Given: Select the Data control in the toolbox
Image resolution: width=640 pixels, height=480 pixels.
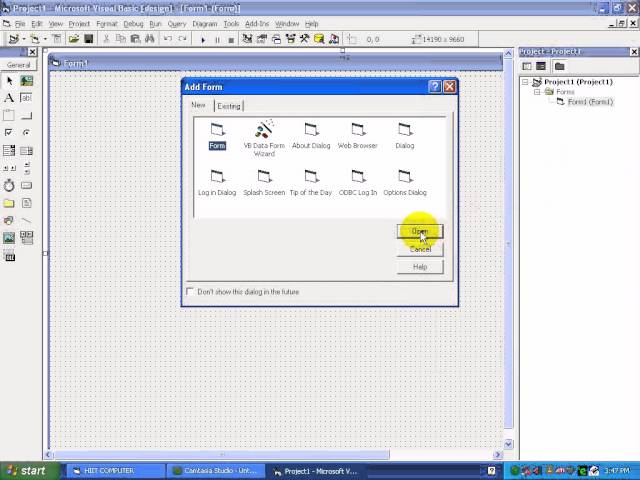Looking at the screenshot, I should (27, 238).
